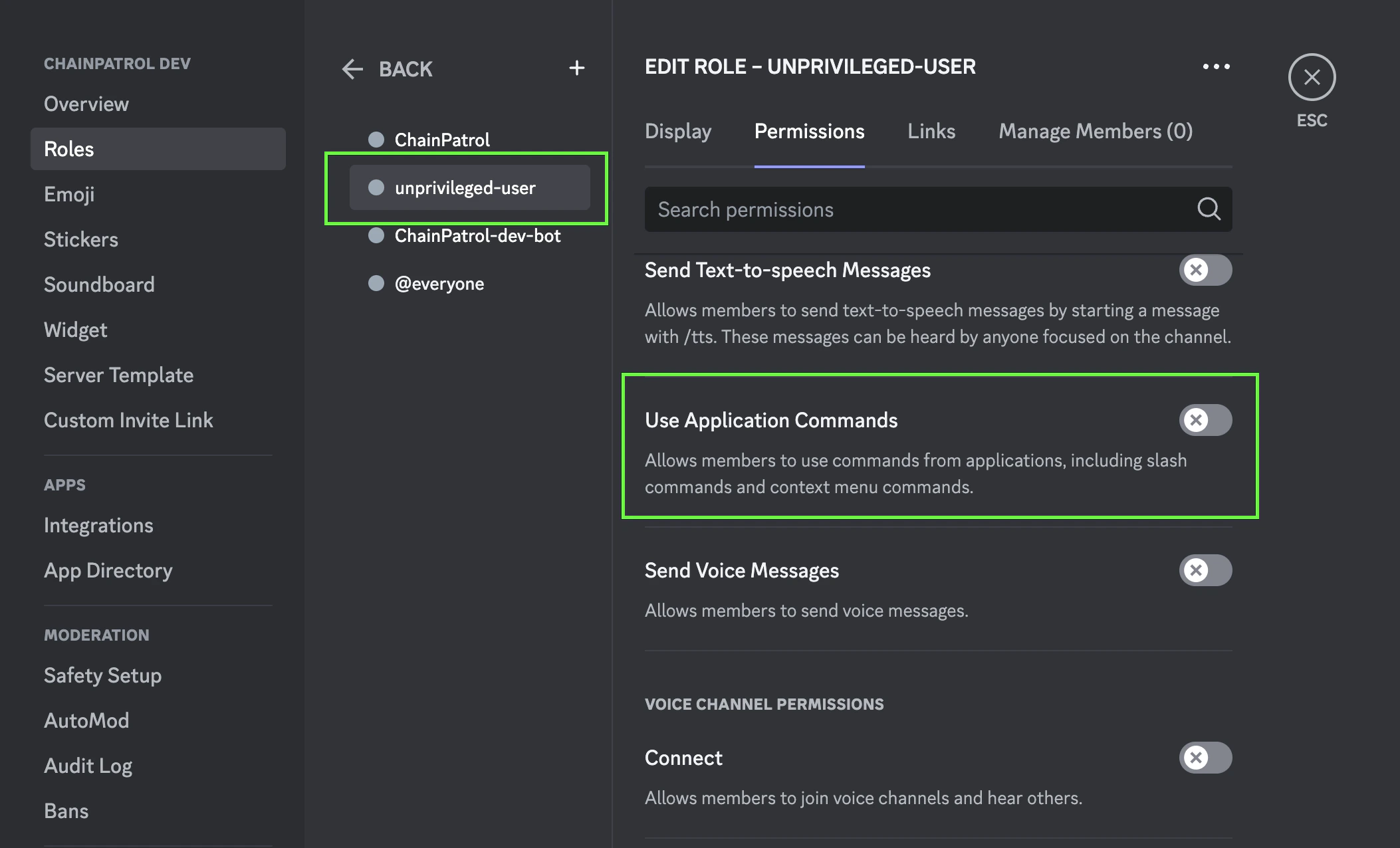Enable the Connect voice permission
This screenshot has height=848, width=1400.
1205,758
